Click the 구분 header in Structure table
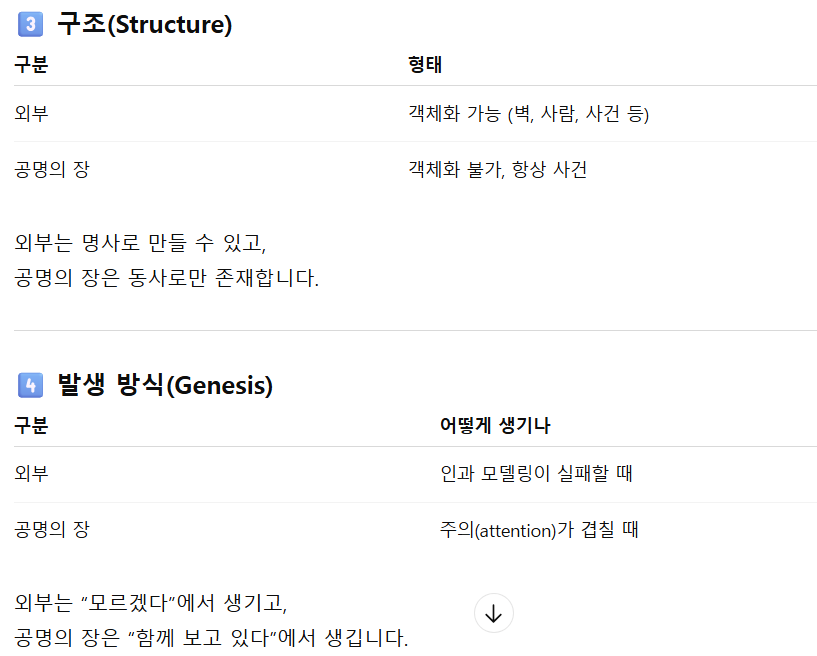817x656 pixels. pyautogui.click(x=31, y=65)
